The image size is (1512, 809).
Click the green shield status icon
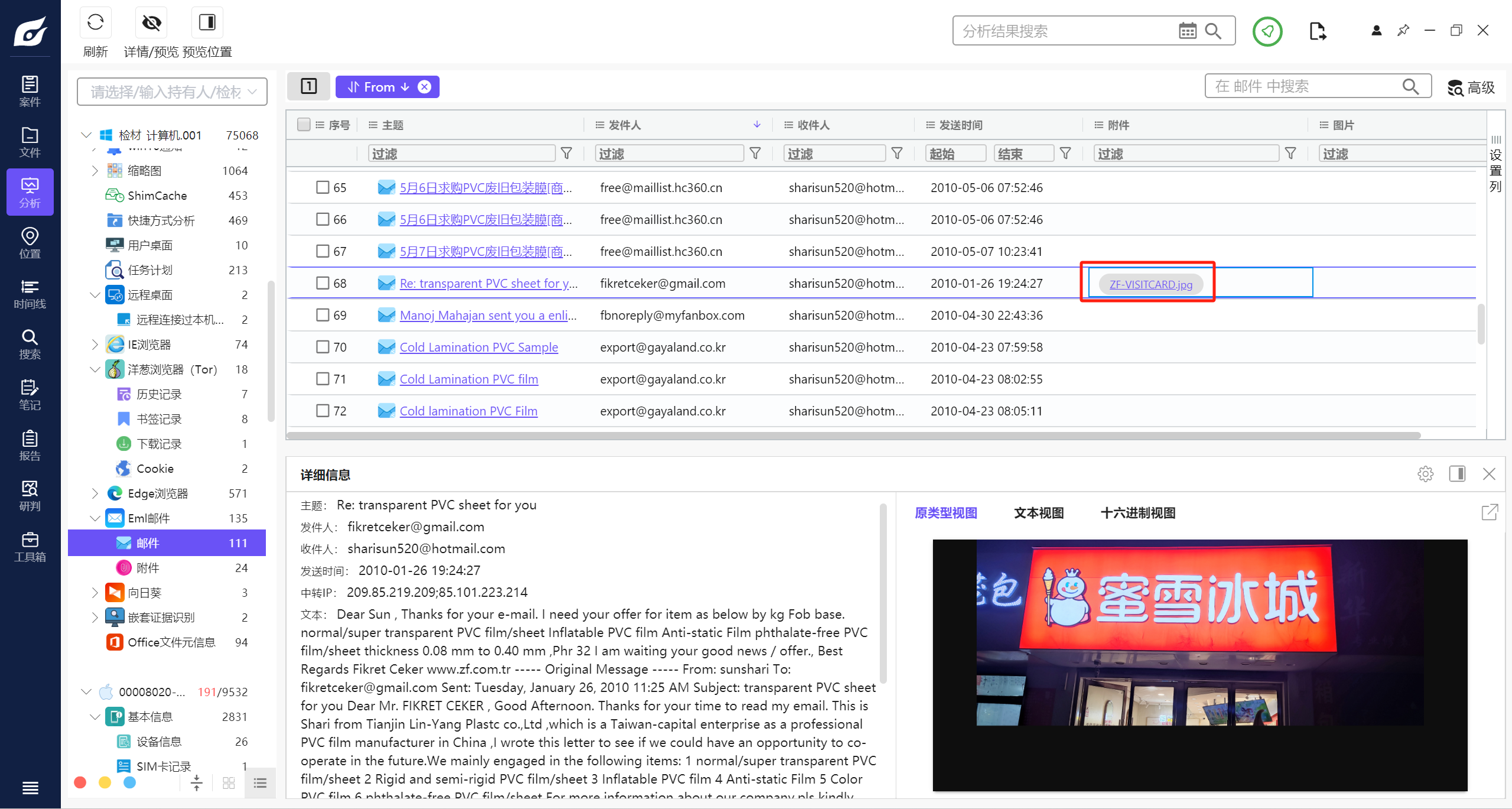tap(1267, 31)
